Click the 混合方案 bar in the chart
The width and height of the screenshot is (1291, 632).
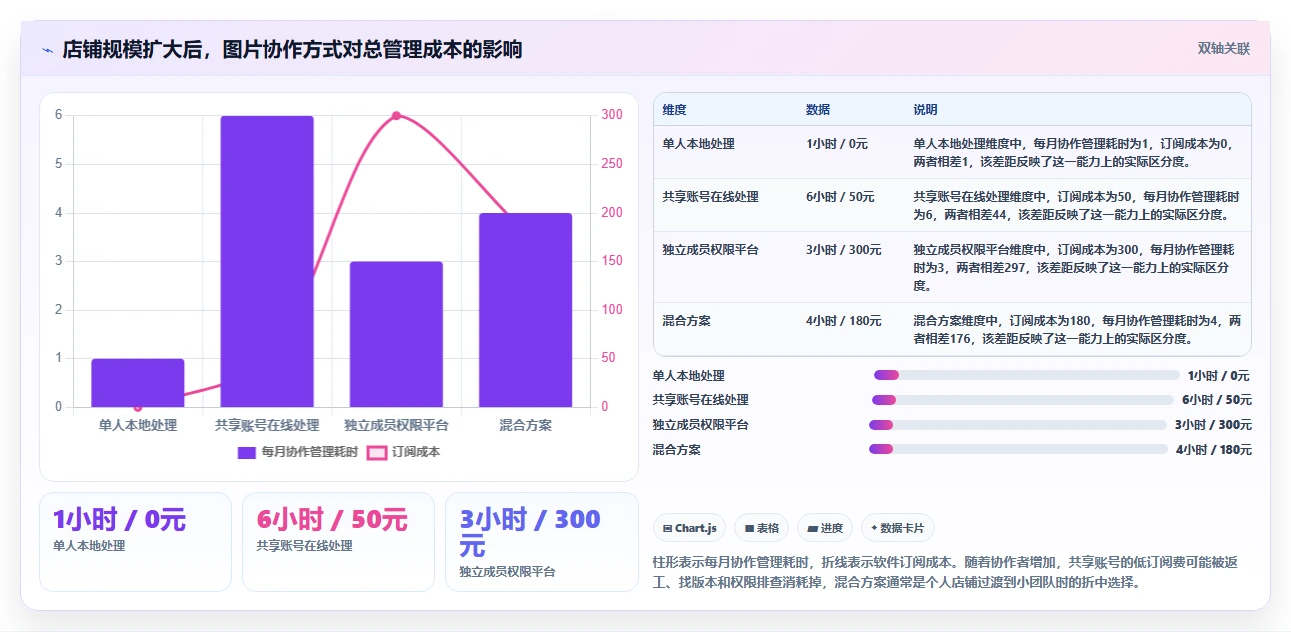(525, 310)
